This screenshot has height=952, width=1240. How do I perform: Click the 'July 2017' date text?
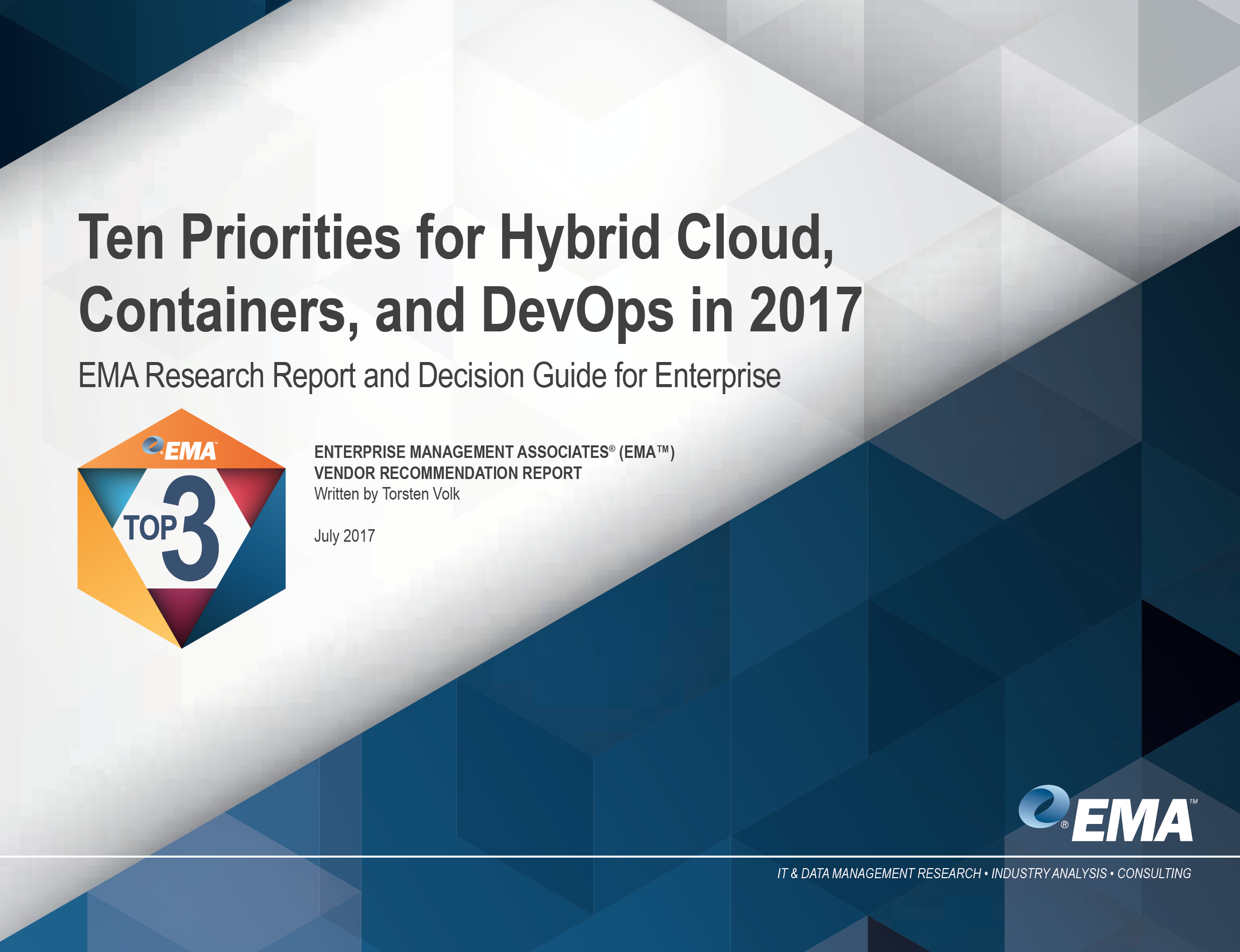click(344, 536)
